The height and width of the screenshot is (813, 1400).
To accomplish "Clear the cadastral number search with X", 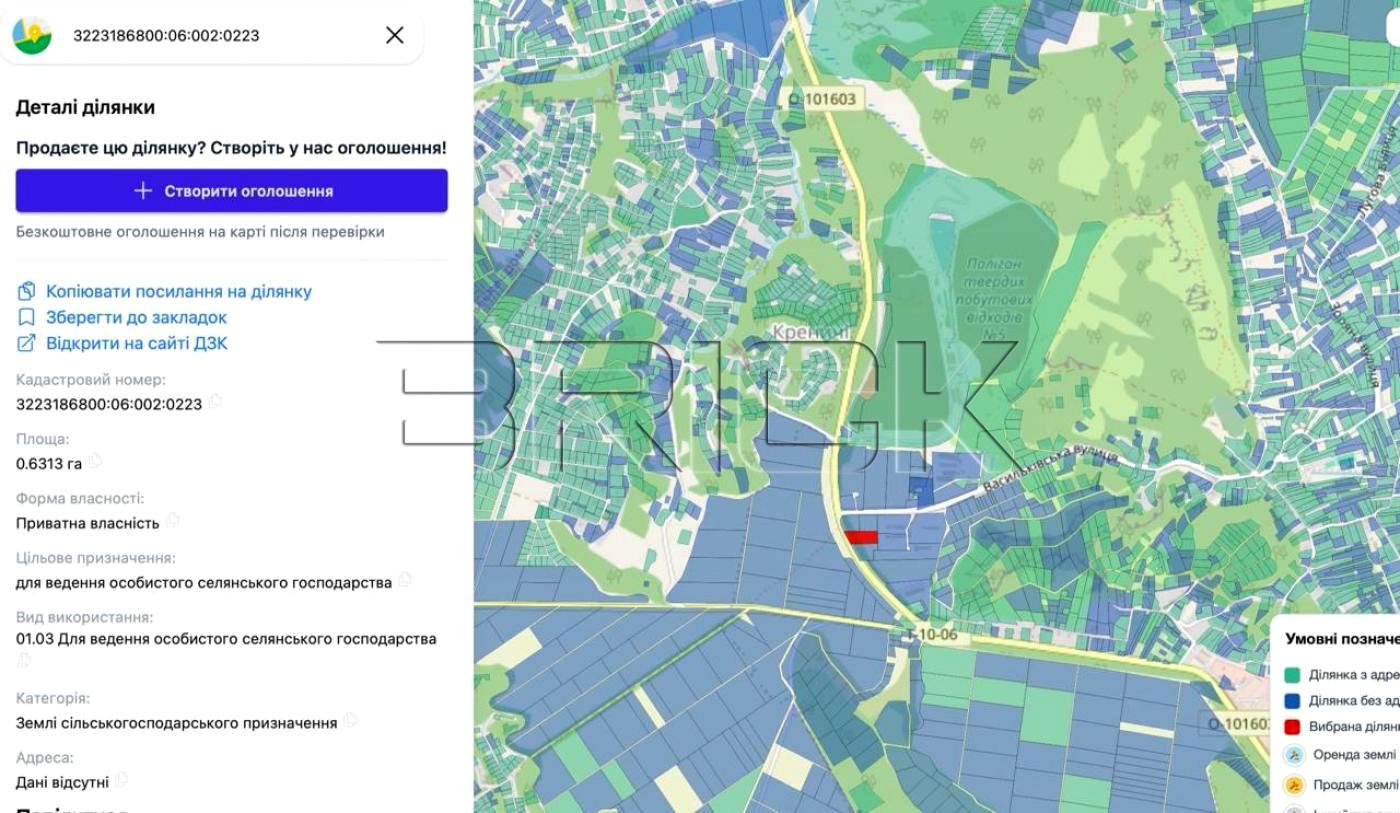I will (395, 35).
